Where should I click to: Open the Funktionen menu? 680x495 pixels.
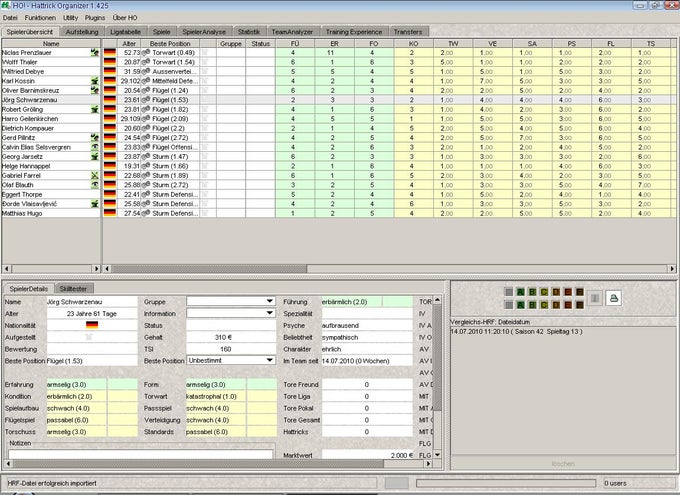tap(40, 18)
